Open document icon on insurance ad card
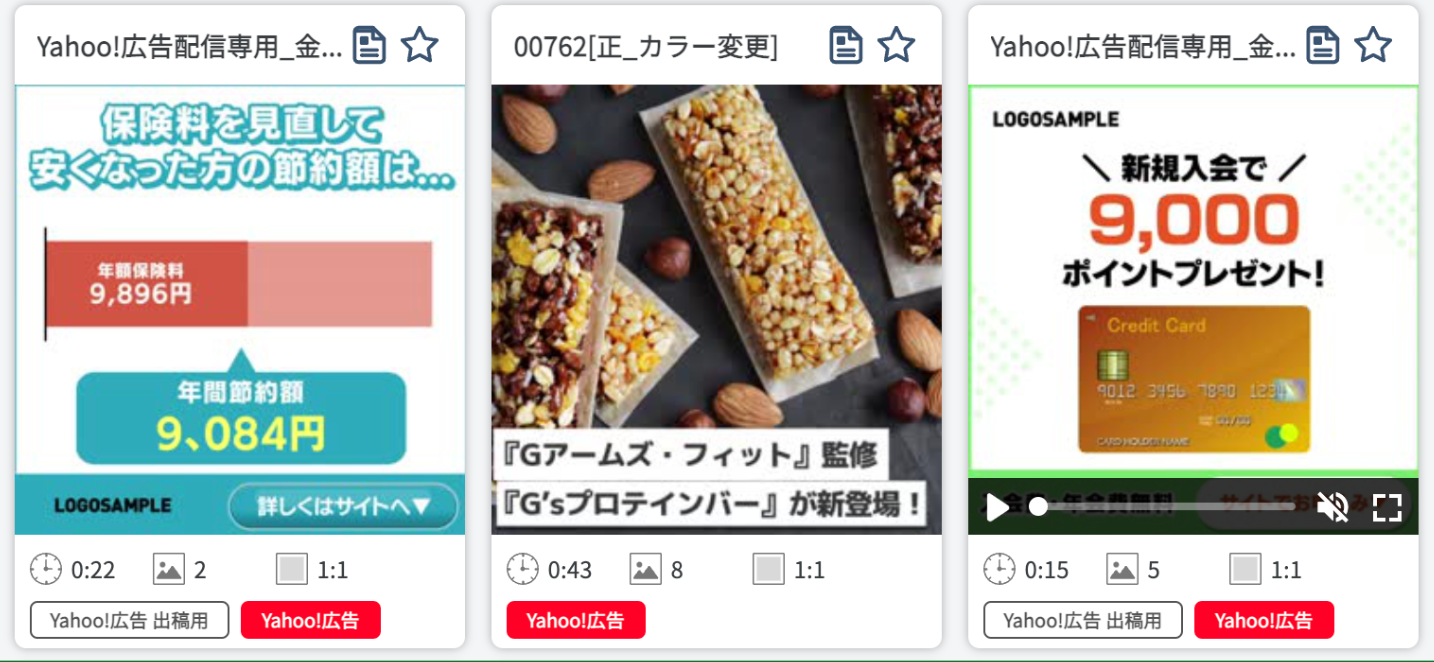 coord(370,45)
